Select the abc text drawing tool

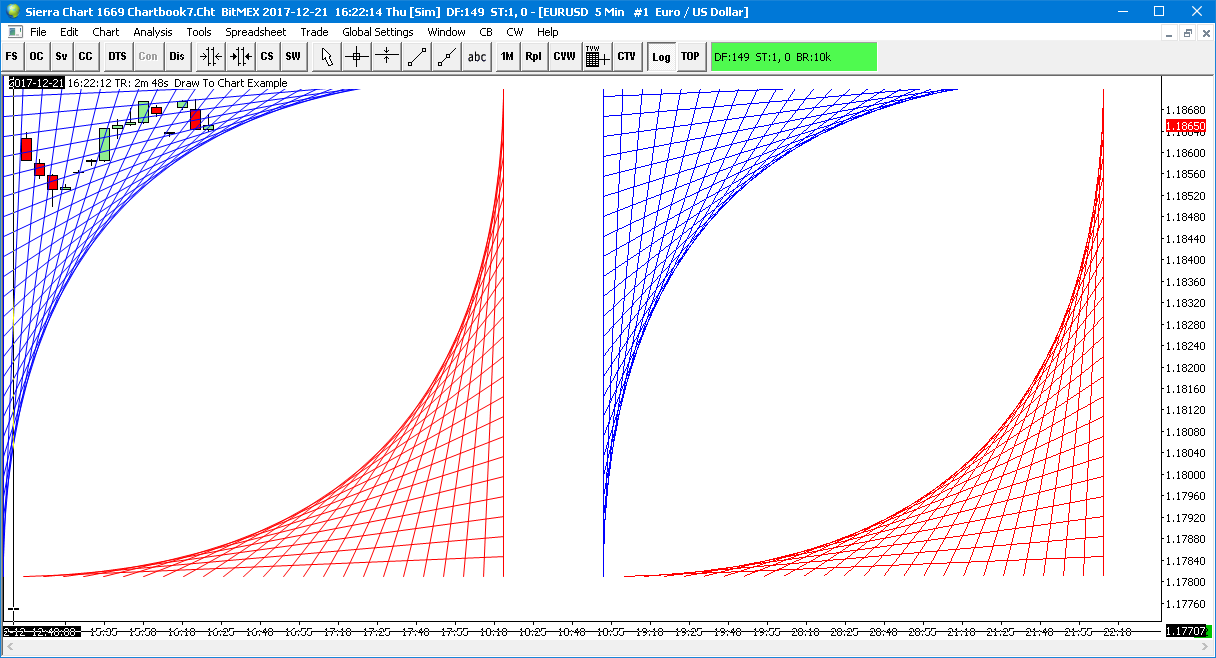(477, 57)
